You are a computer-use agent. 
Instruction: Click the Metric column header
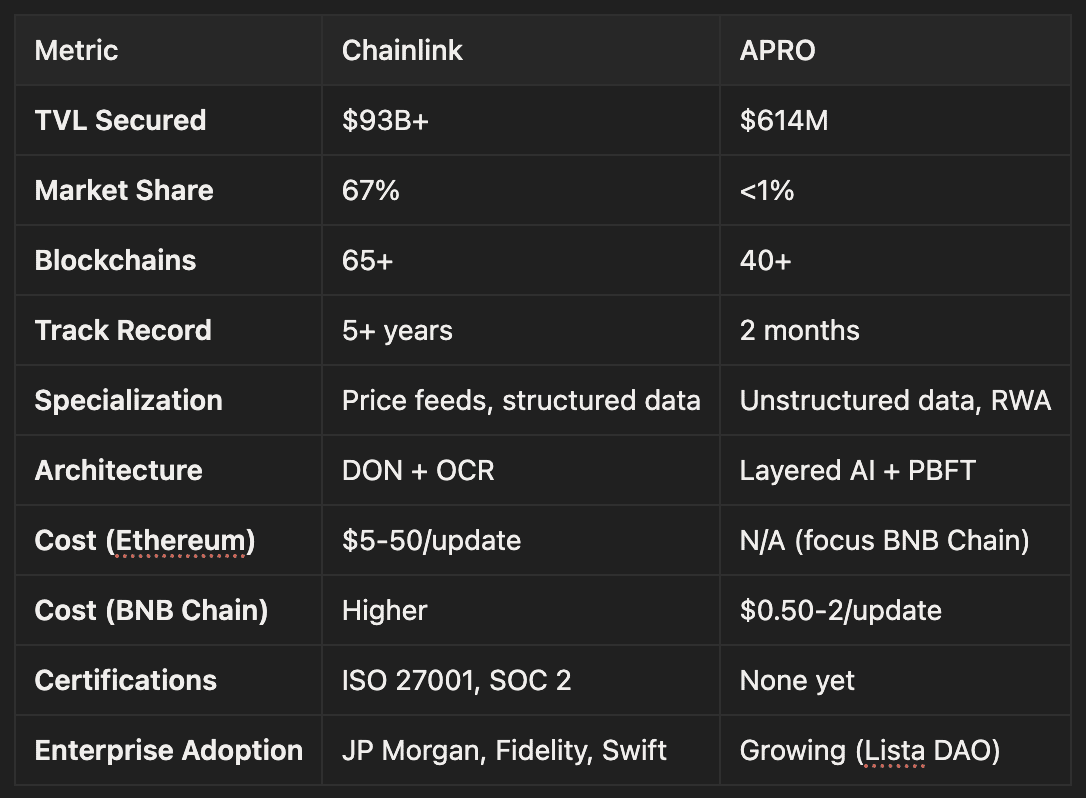pyautogui.click(x=76, y=51)
